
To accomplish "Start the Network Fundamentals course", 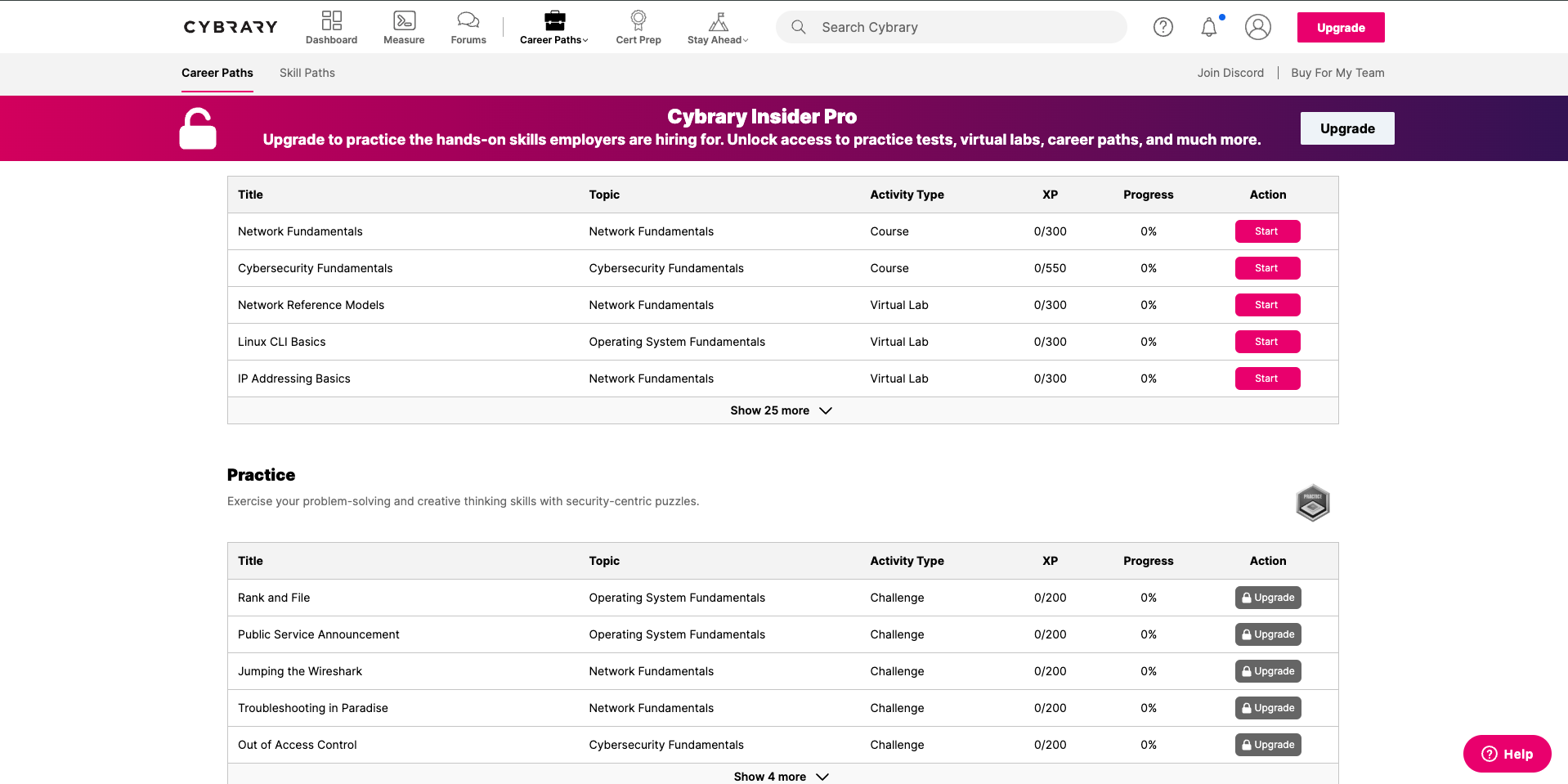I will click(x=1267, y=231).
